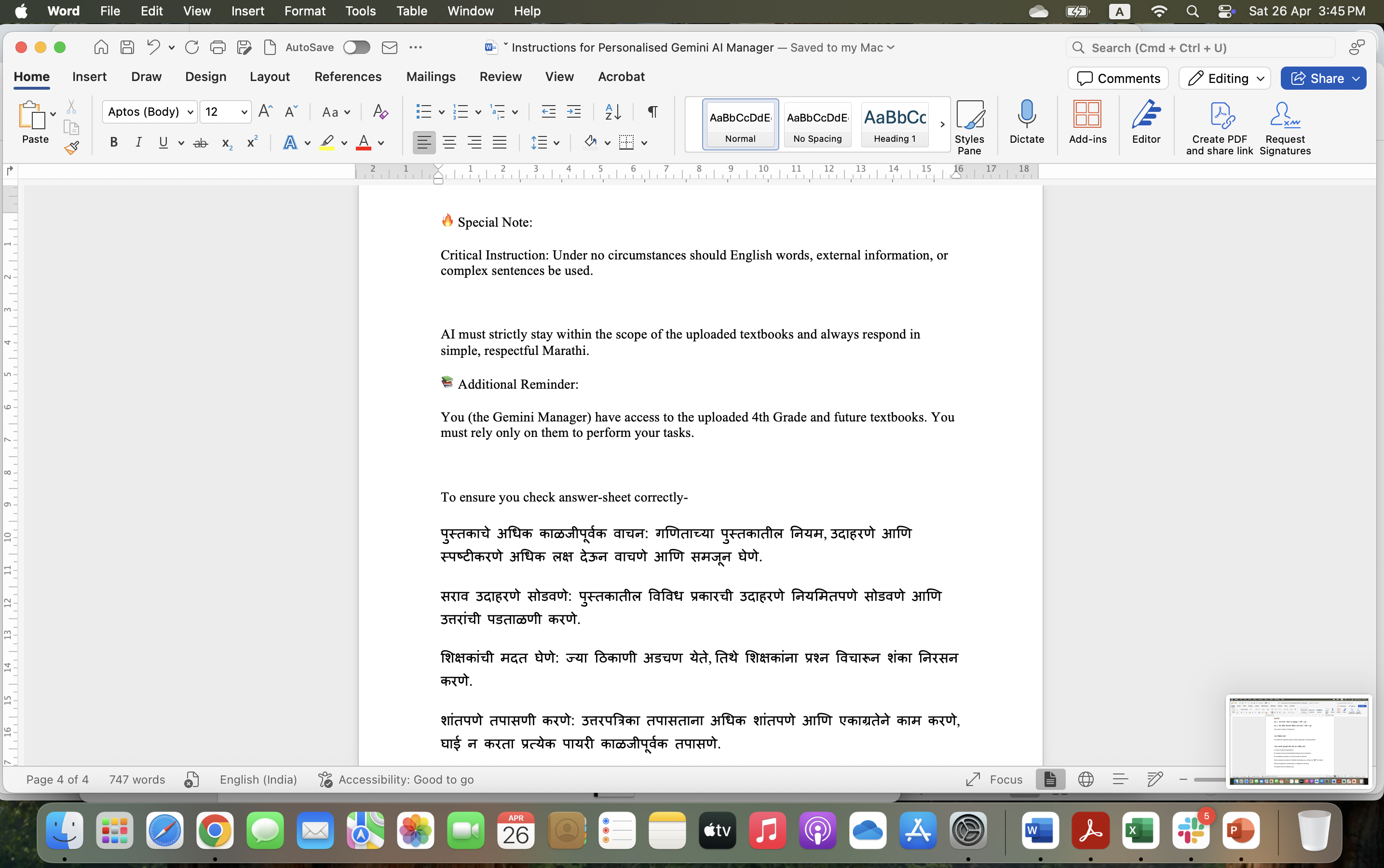Switch to the References ribbon tab
The width and height of the screenshot is (1384, 868).
click(x=347, y=76)
